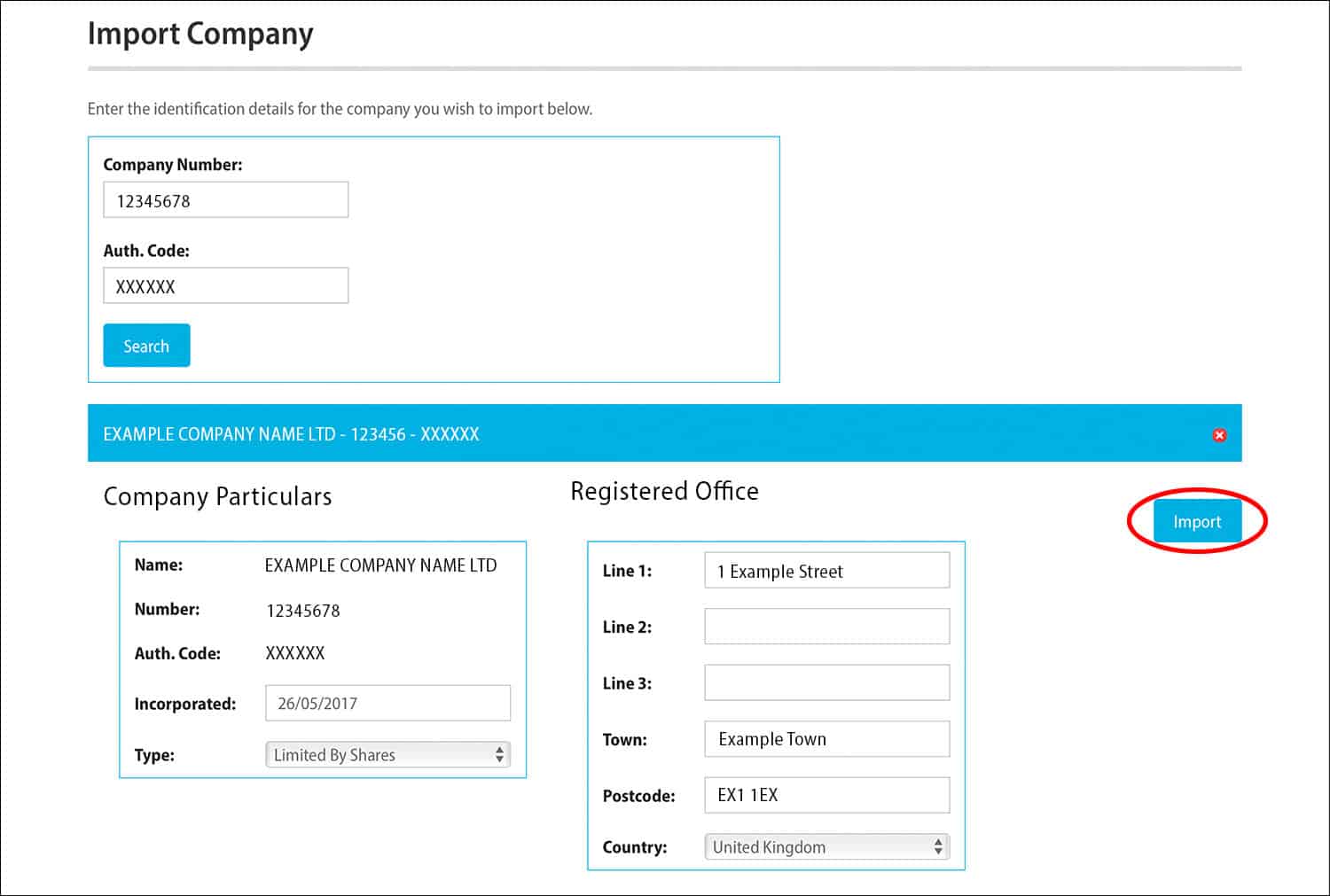Screen dimensions: 1330x896
Task: Click the Import Company page title
Action: coord(199,34)
